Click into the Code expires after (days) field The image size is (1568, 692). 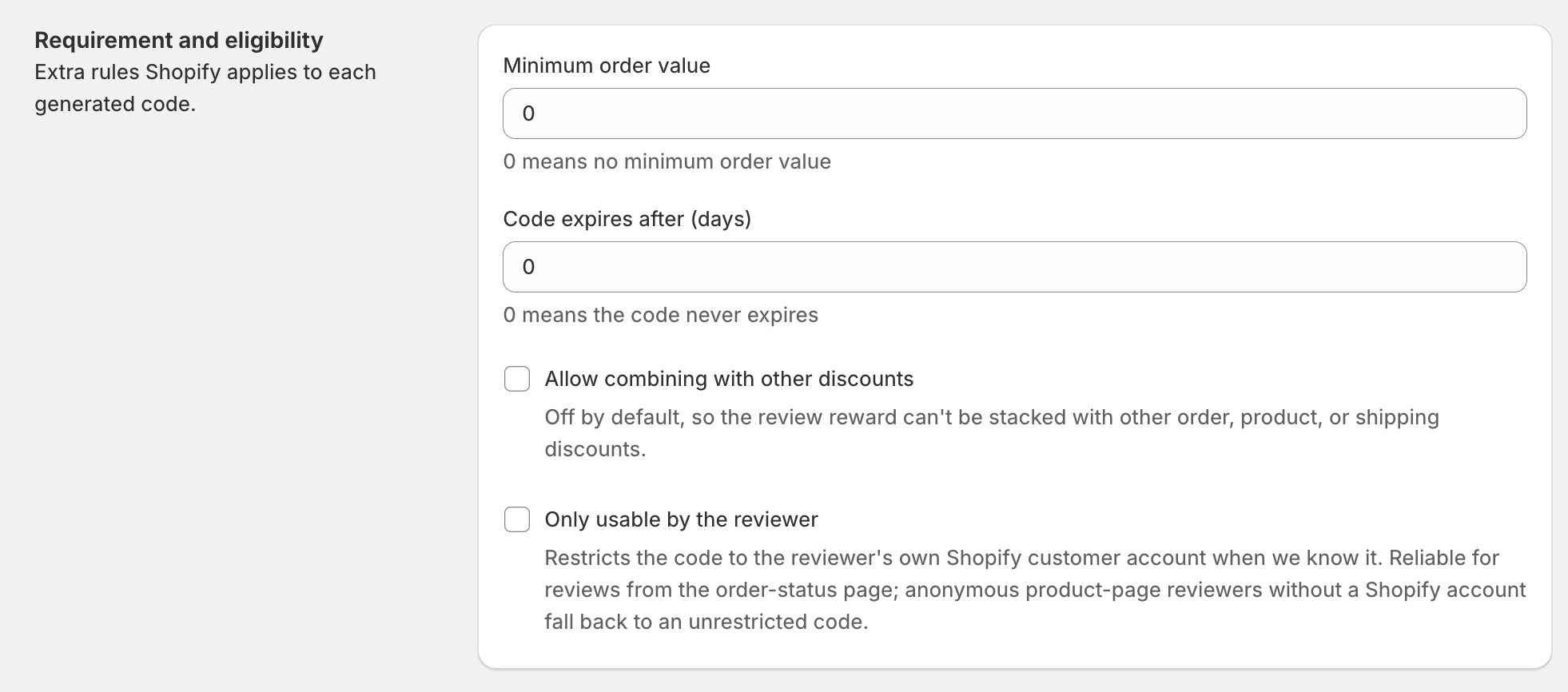pyautogui.click(x=1015, y=267)
